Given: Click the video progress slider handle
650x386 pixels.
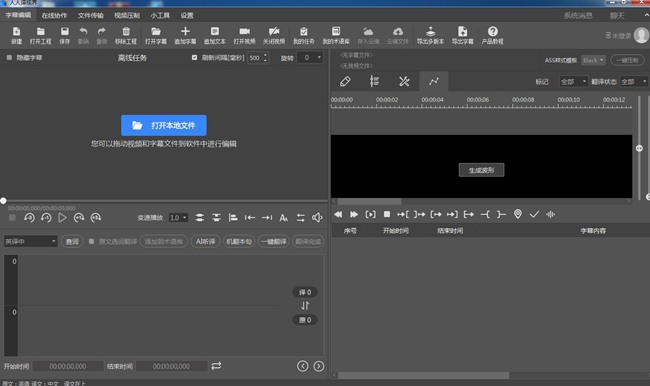Looking at the screenshot, I should coord(3,201).
